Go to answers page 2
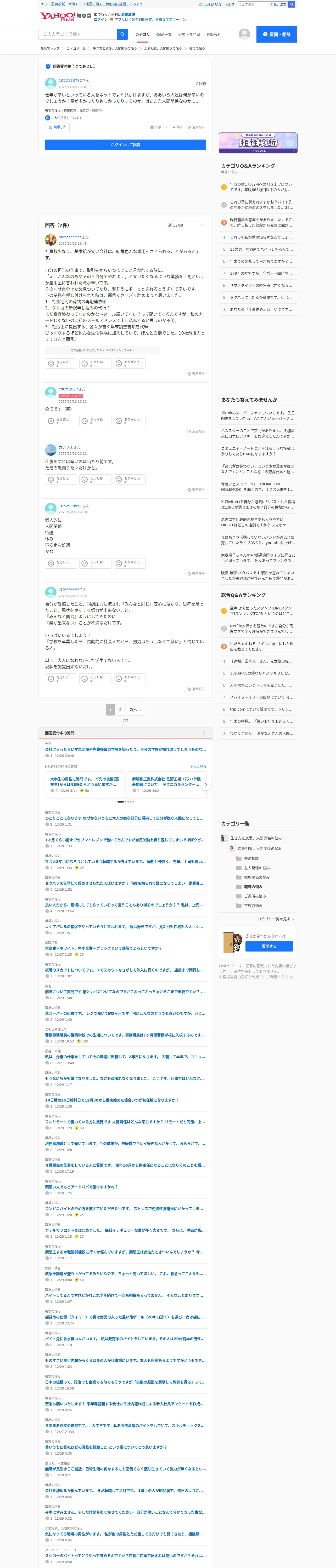This screenshot has width=336, height=1568. tap(120, 710)
